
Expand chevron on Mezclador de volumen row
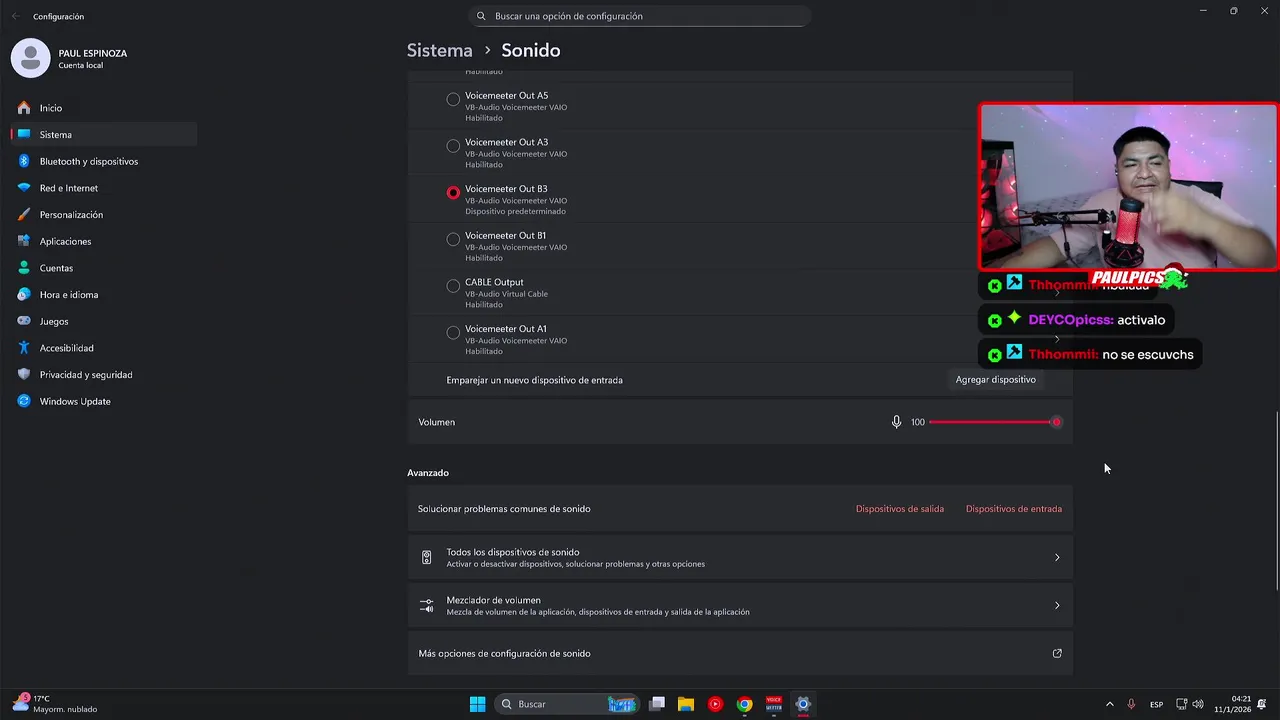point(1057,605)
